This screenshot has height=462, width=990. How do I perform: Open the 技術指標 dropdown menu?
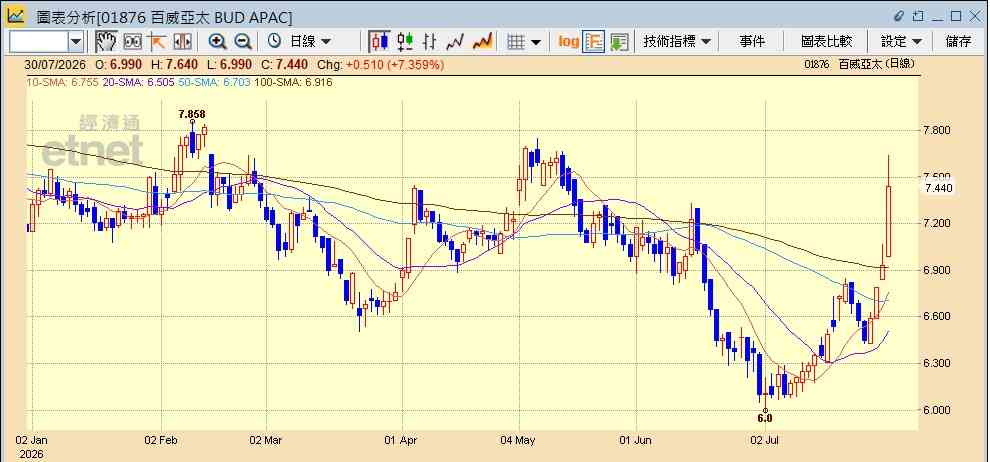(x=677, y=42)
